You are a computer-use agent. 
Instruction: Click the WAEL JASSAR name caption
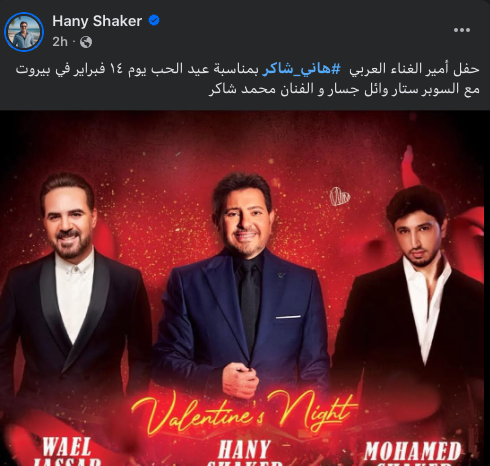pyautogui.click(x=67, y=451)
